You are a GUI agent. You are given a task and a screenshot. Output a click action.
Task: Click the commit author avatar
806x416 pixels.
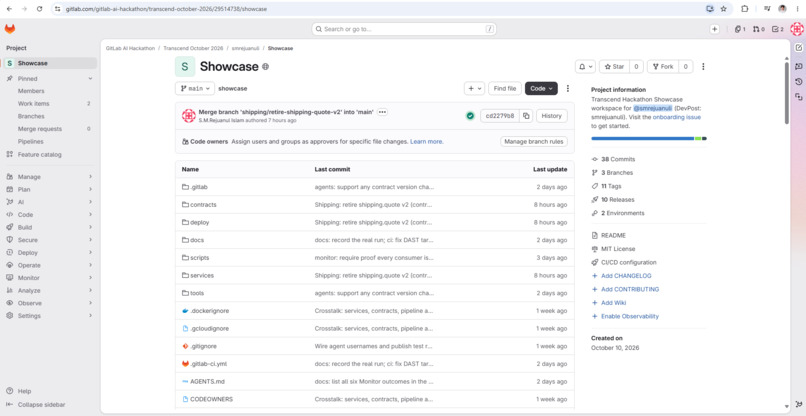pyautogui.click(x=189, y=116)
